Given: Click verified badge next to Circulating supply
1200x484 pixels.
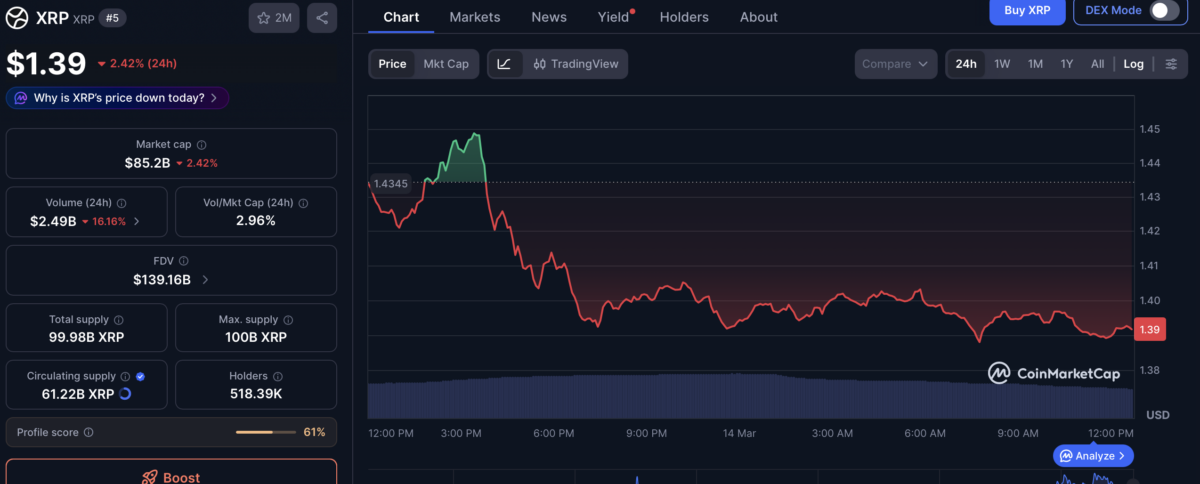Looking at the screenshot, I should (x=140, y=377).
